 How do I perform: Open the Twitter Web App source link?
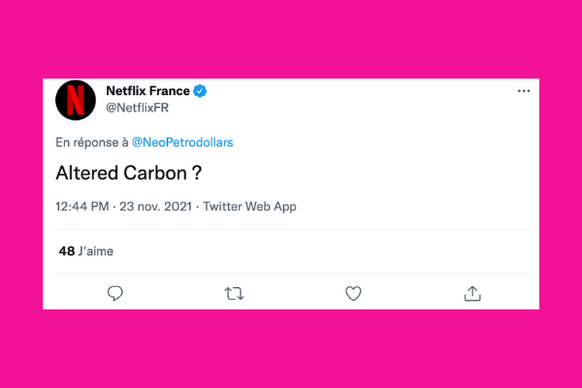point(249,206)
